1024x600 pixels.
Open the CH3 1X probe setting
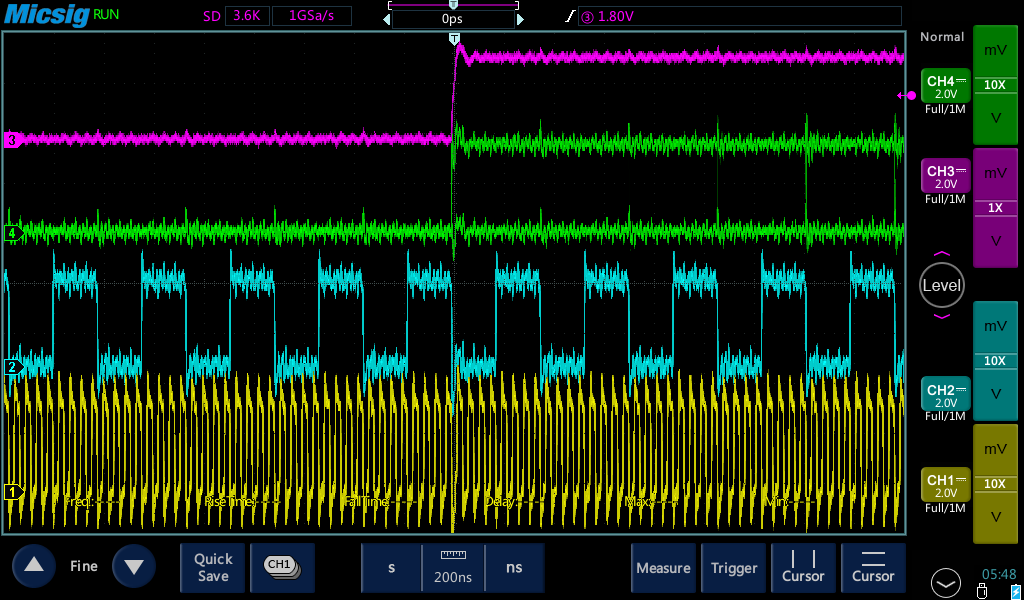tap(995, 208)
